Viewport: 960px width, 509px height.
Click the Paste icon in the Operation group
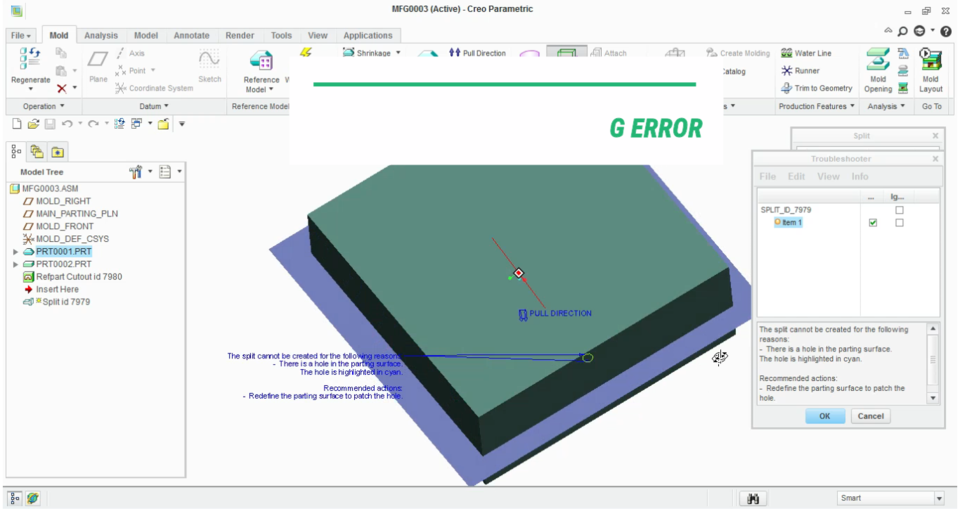(61, 71)
